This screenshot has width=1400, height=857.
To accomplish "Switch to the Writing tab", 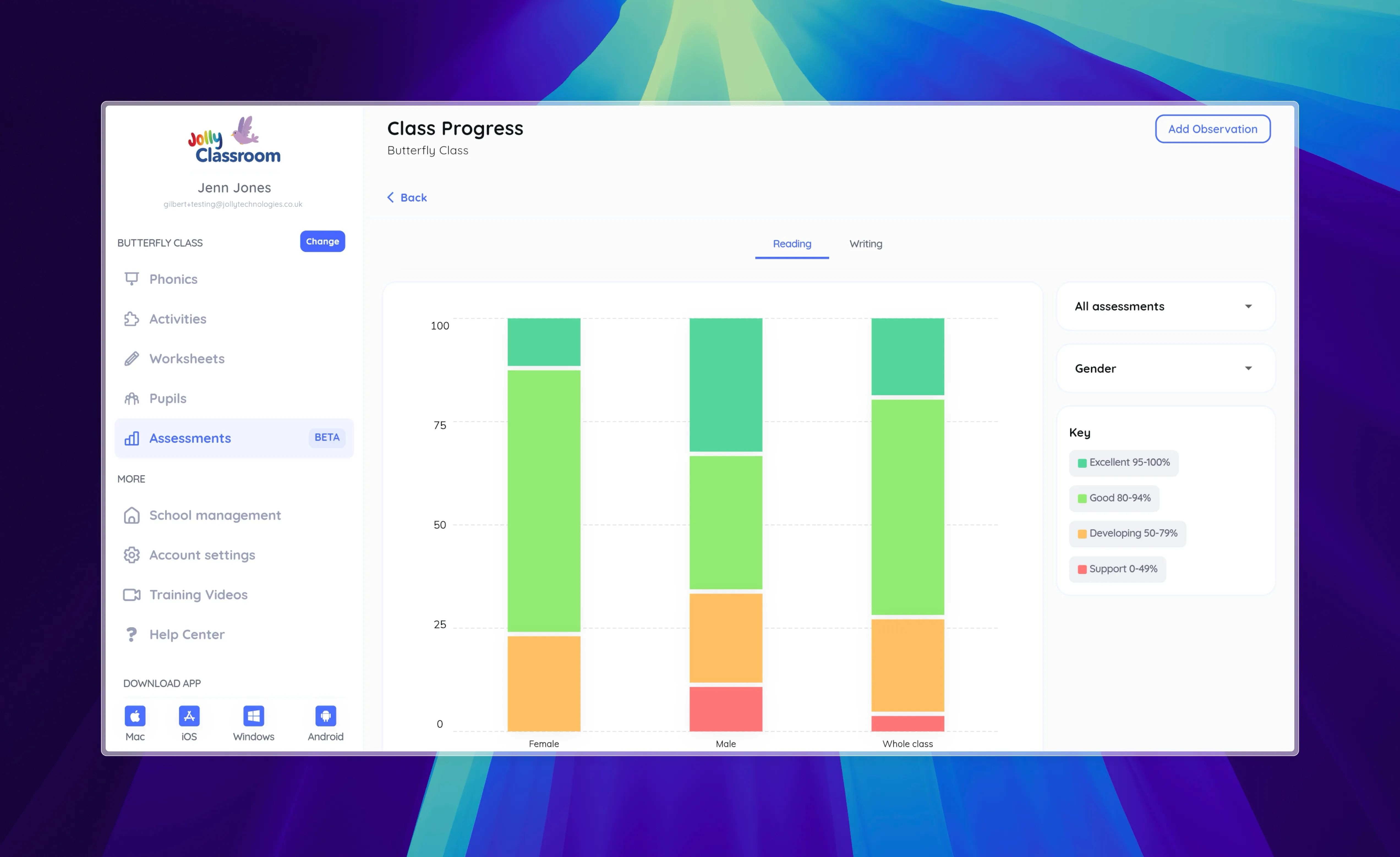I will (x=865, y=244).
